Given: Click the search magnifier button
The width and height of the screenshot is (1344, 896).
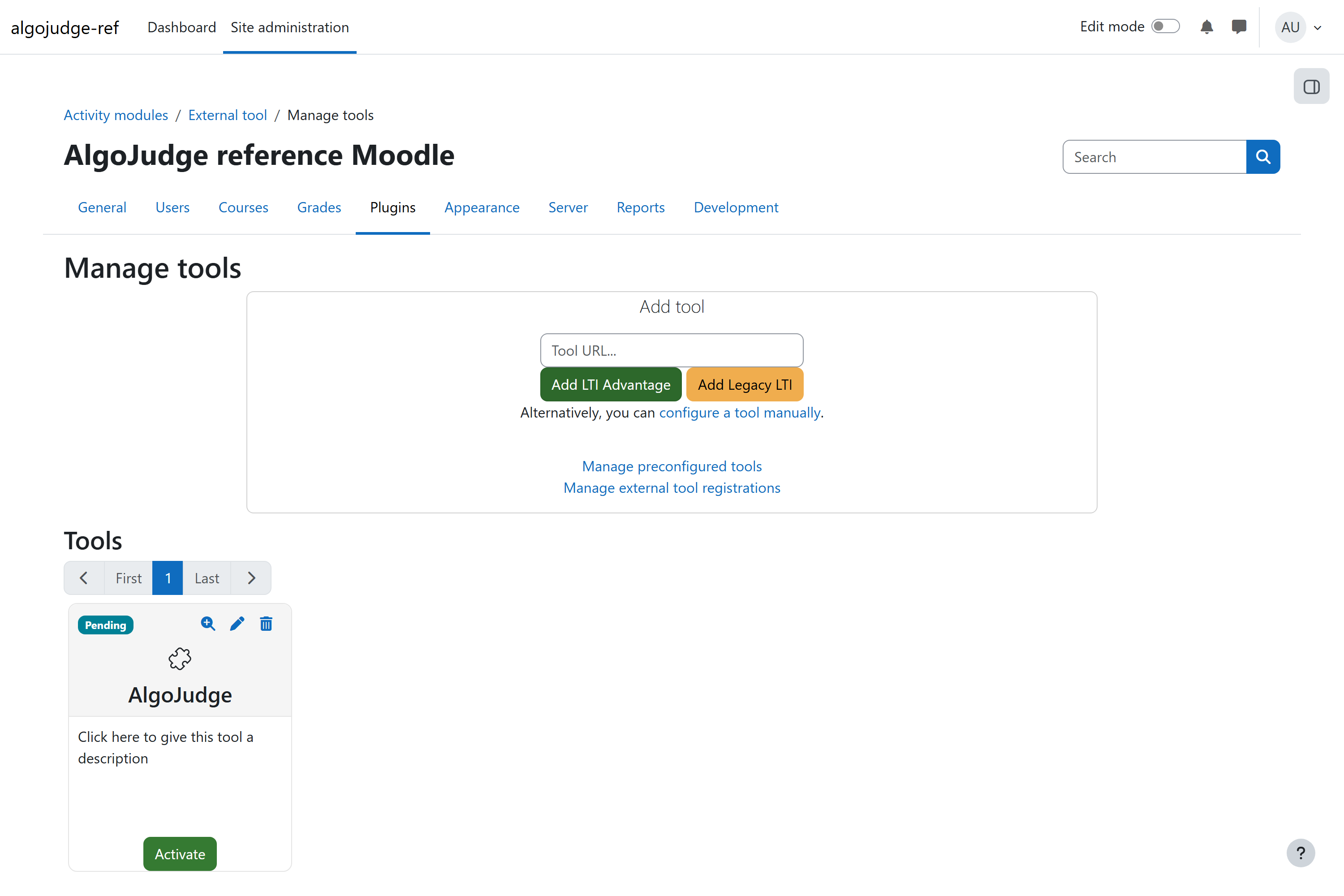Looking at the screenshot, I should tap(1263, 156).
